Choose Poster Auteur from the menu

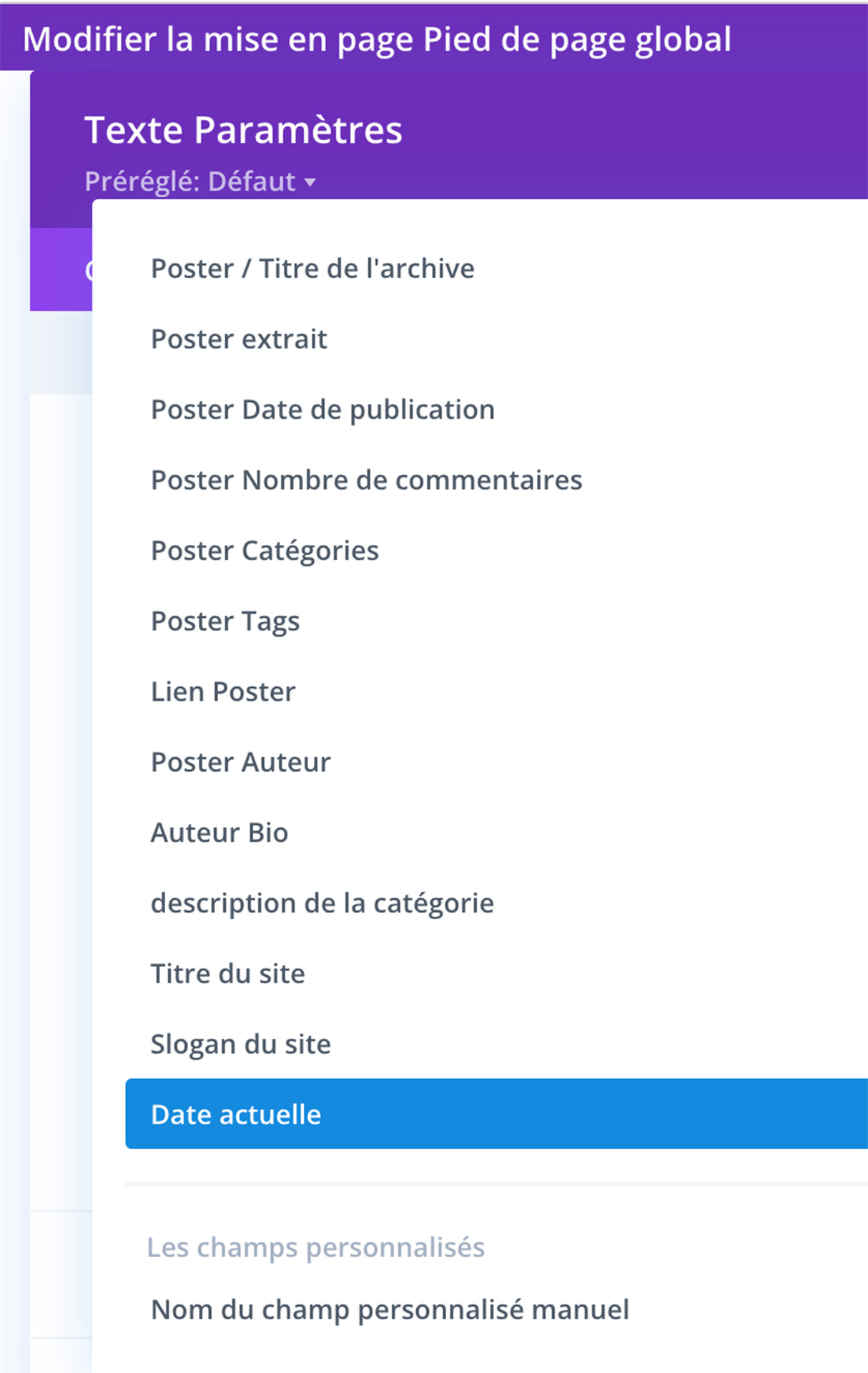[x=240, y=762]
